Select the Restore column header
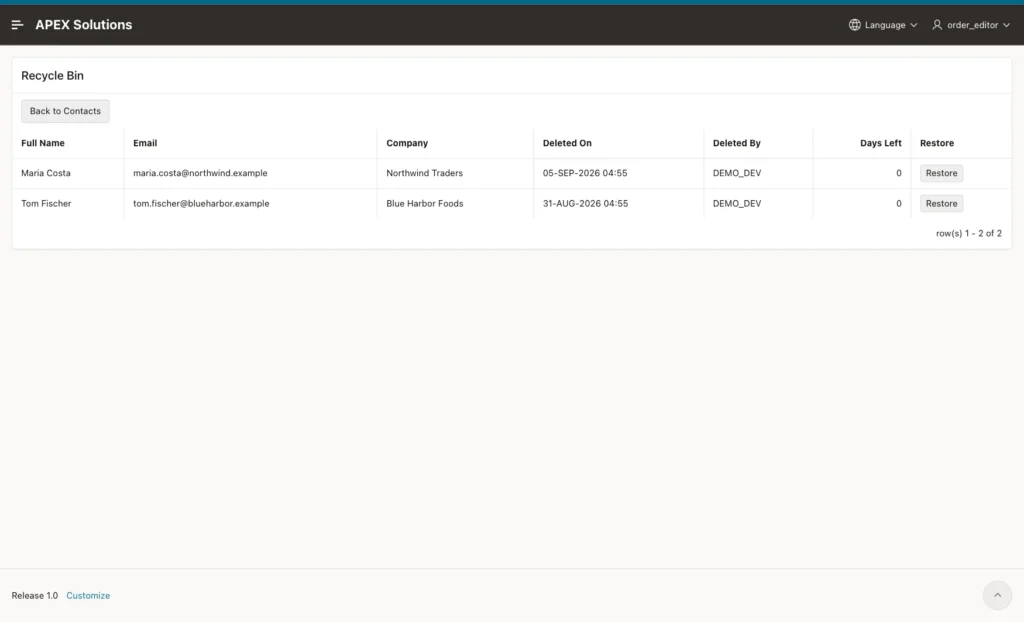The height and width of the screenshot is (622, 1024). [936, 143]
